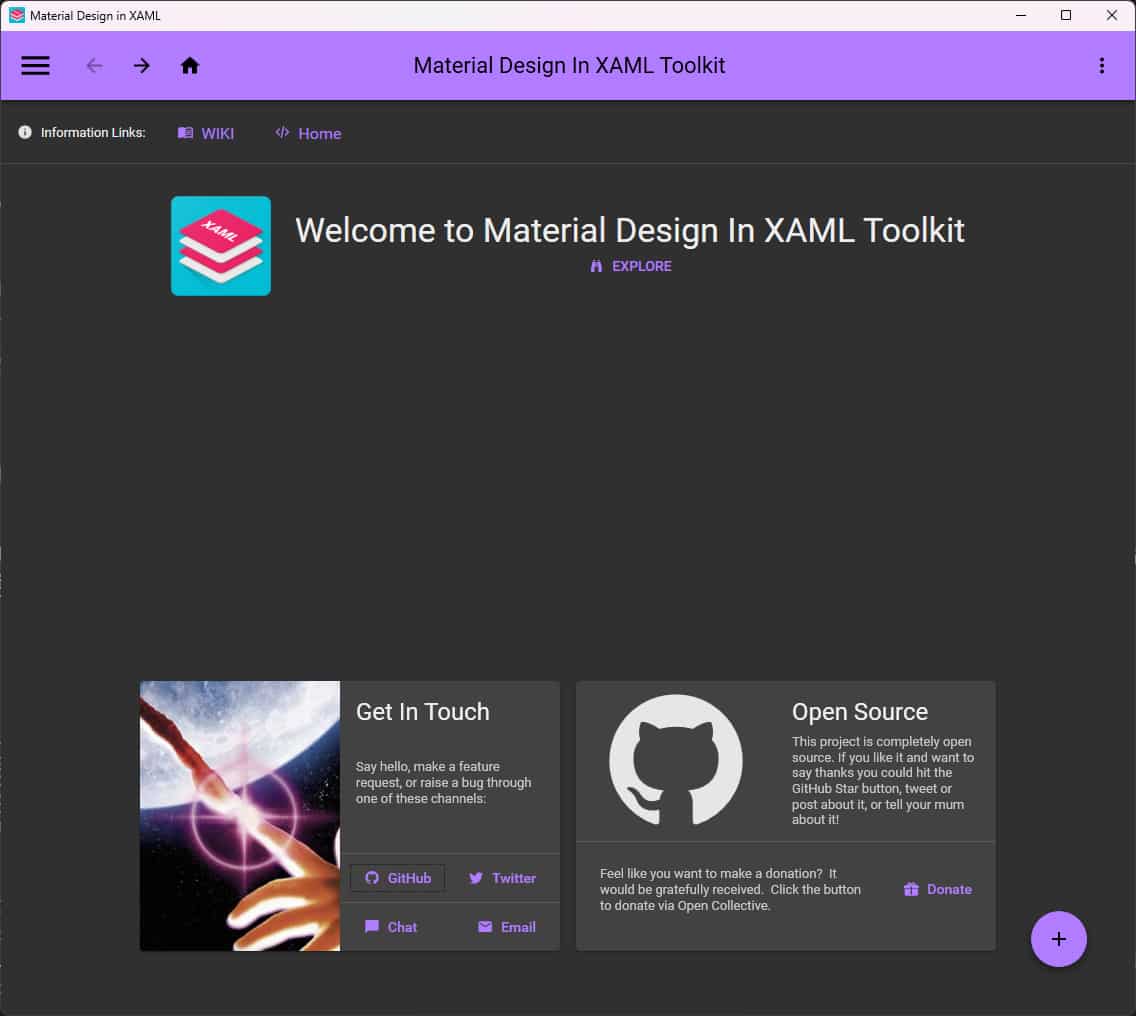Open the Home information link

click(309, 133)
